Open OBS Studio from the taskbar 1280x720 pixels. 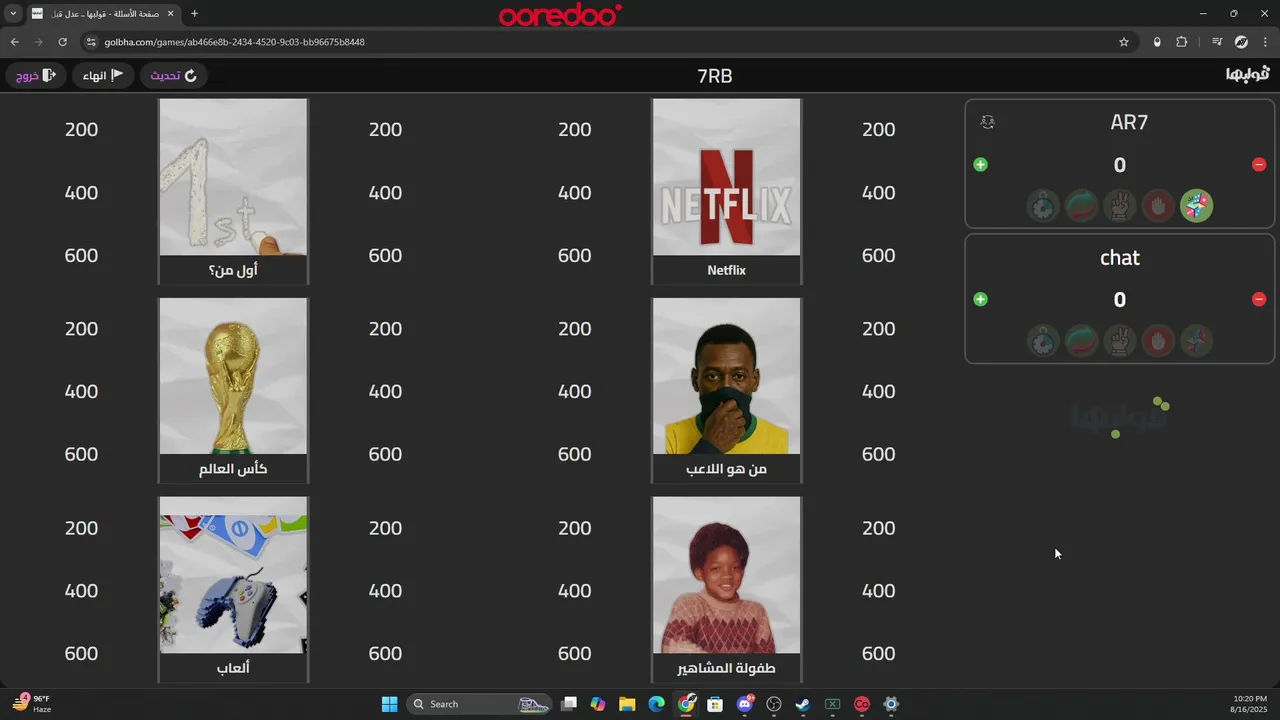coord(774,704)
